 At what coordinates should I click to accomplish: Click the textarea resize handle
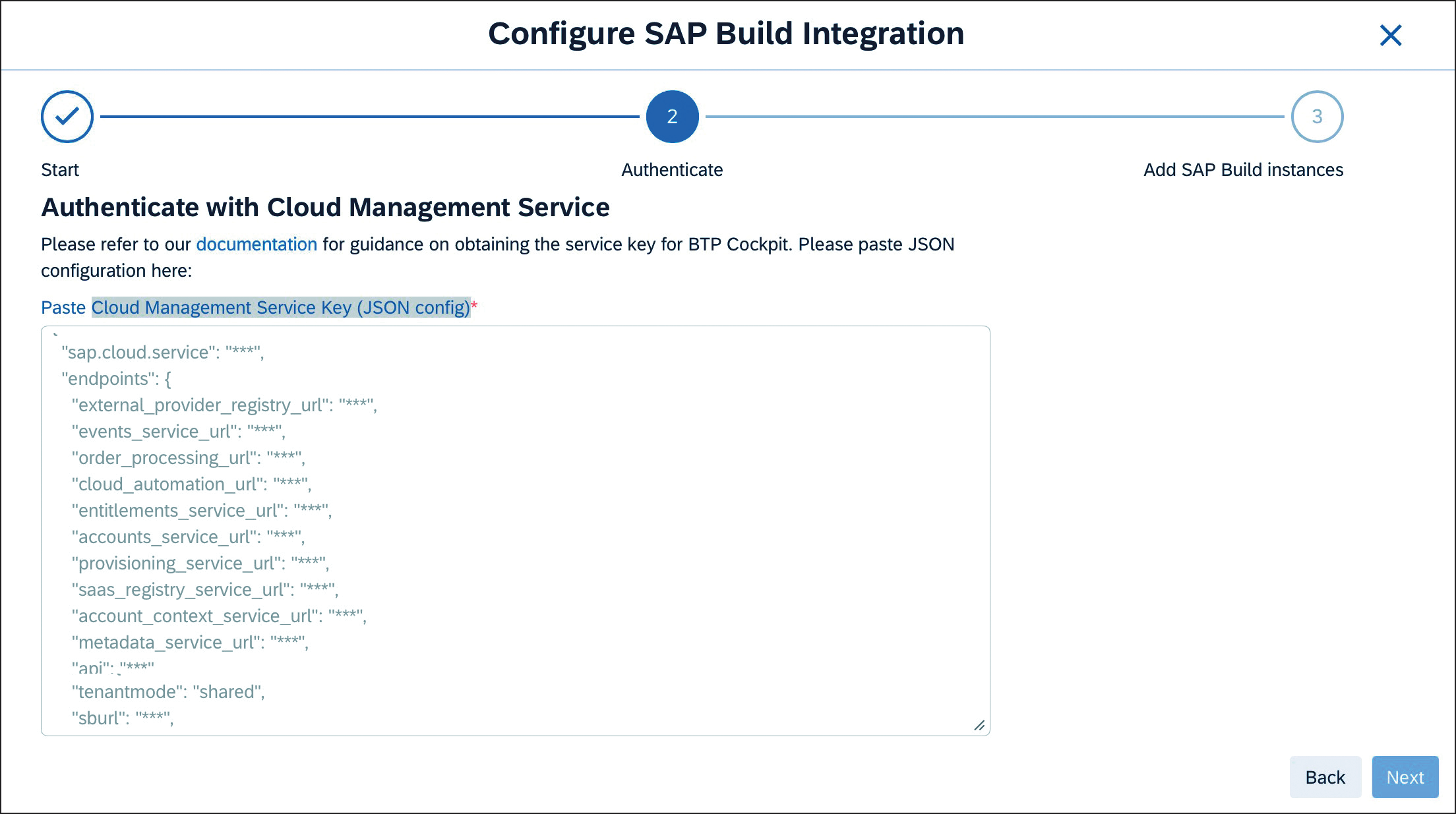click(979, 725)
